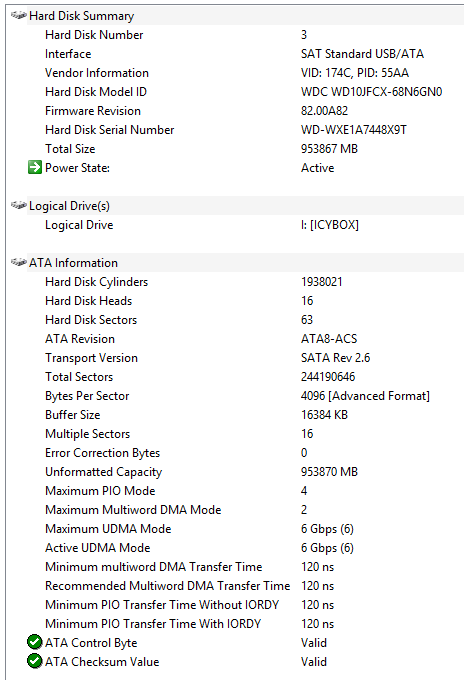This screenshot has width=464, height=680.
Task: Select the Total Size row
Action: [x=245, y=149]
